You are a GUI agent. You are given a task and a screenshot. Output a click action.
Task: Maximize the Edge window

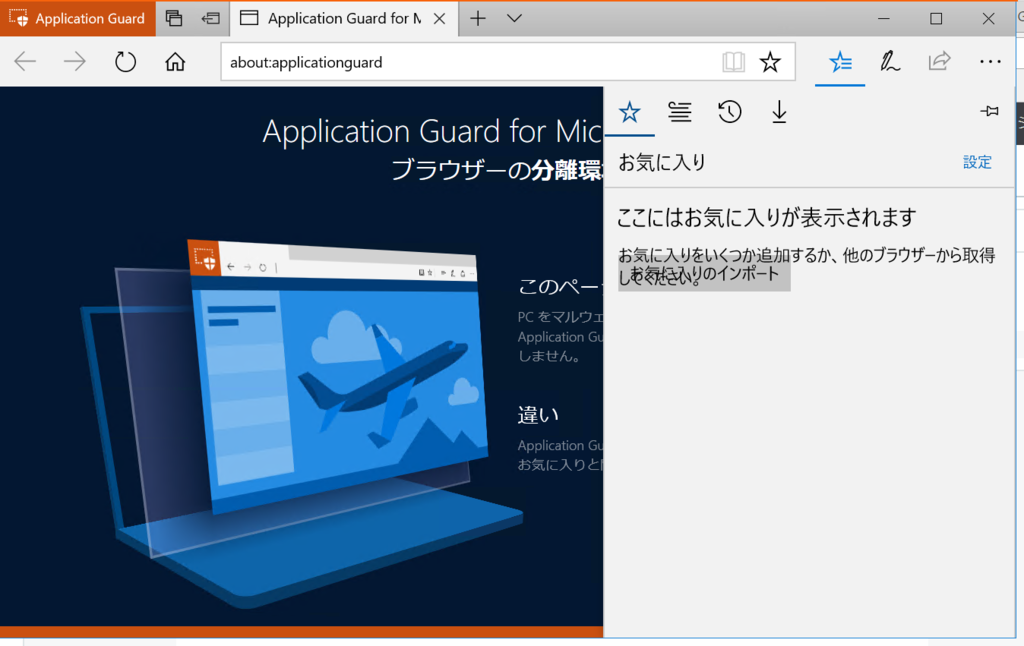(x=936, y=18)
